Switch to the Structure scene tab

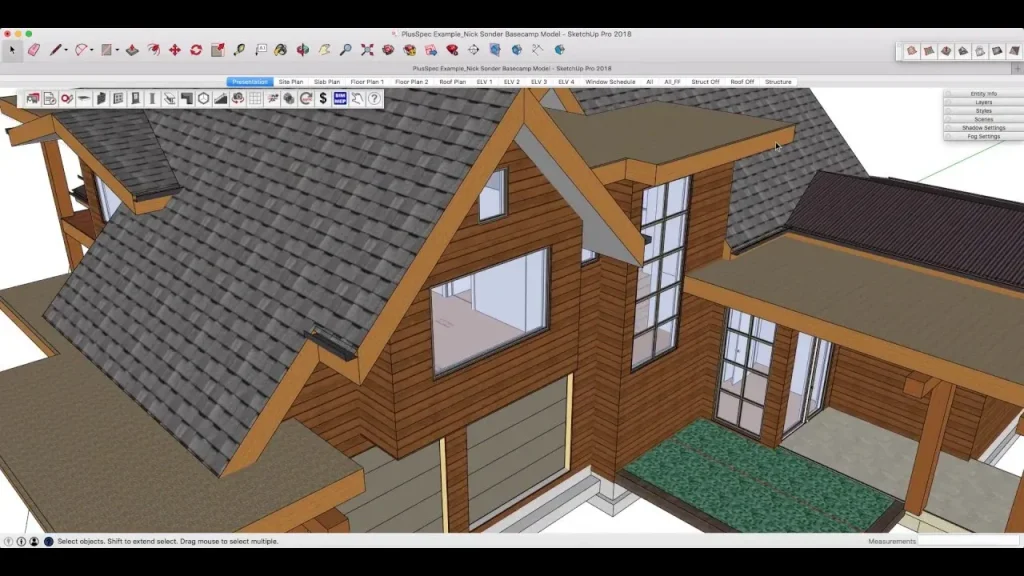coord(778,82)
